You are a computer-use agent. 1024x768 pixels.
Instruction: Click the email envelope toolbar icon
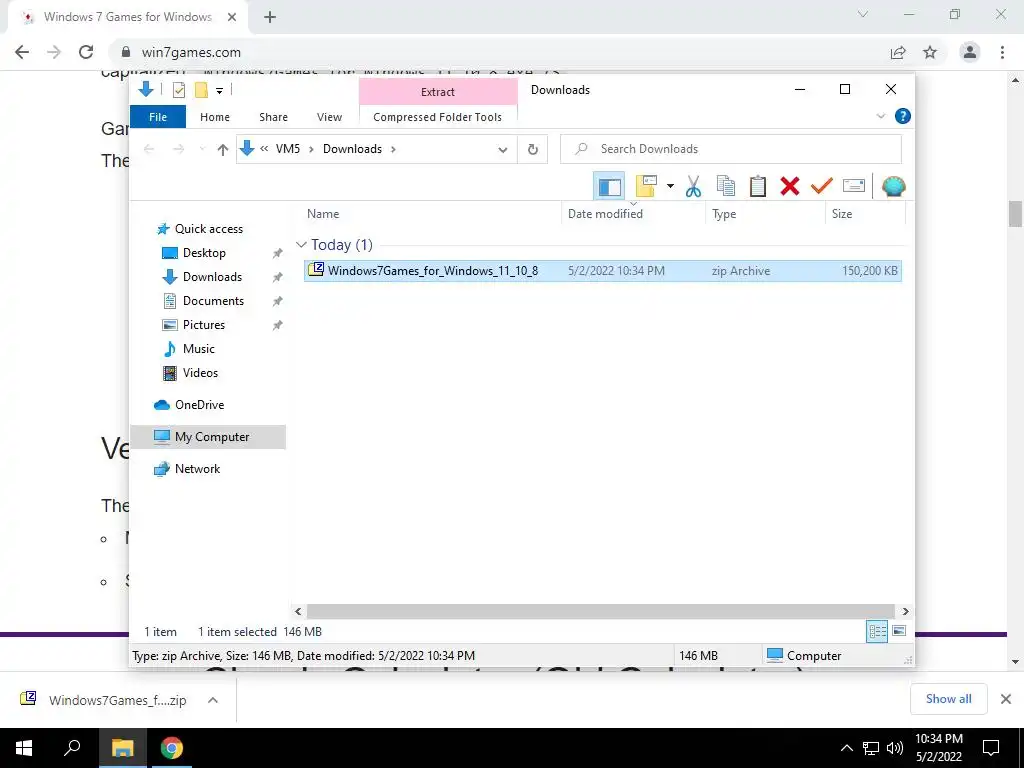point(854,186)
